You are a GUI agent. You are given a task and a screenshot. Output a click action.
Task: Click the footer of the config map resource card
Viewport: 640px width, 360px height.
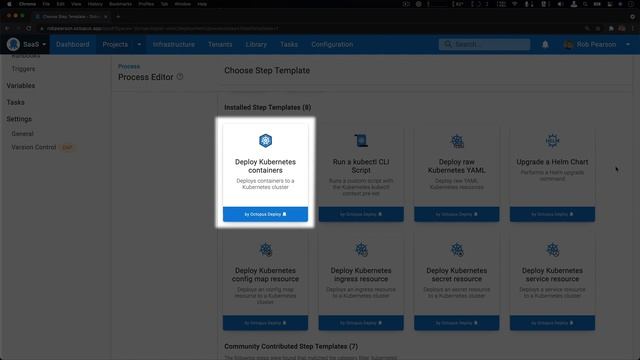[x=265, y=323]
